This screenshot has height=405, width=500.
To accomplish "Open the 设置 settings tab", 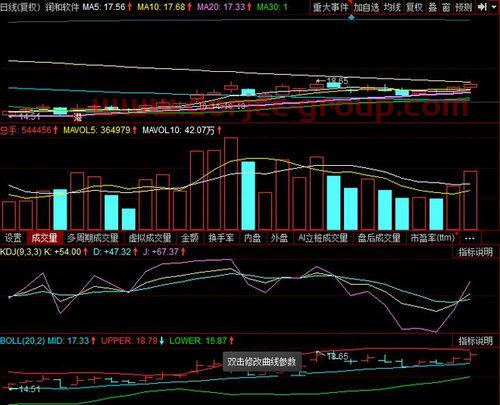I will (13, 238).
